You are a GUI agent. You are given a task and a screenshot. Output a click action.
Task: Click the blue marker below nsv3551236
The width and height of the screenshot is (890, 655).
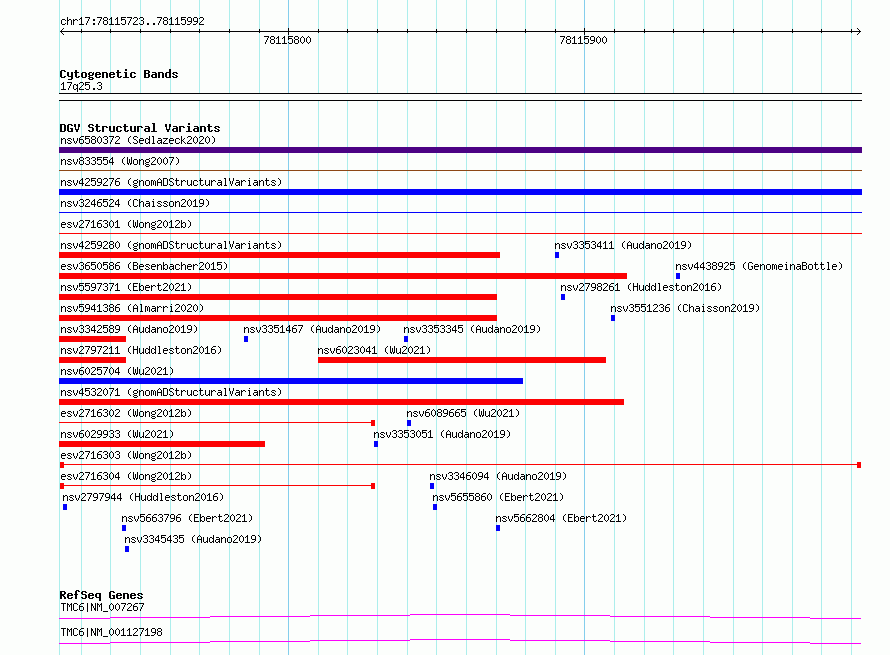tap(613, 318)
